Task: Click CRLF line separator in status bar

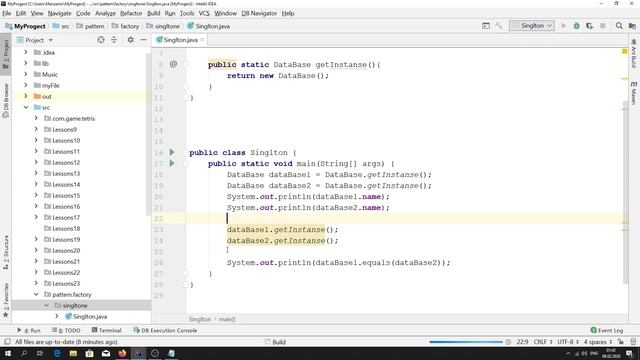Action: pyautogui.click(x=543, y=342)
